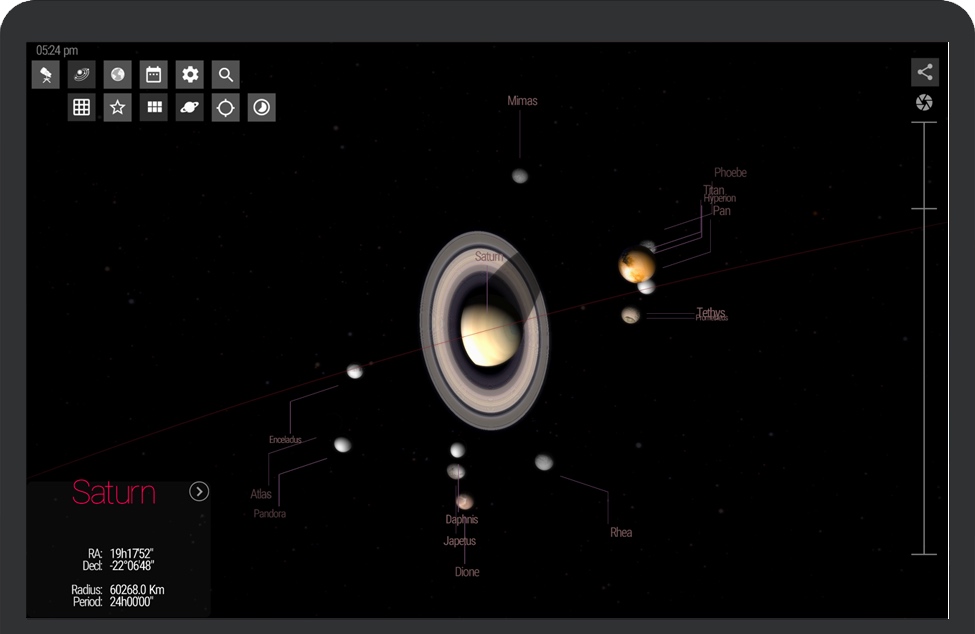
Task: Click the Radius value 60268.0 Km
Action: (137, 589)
